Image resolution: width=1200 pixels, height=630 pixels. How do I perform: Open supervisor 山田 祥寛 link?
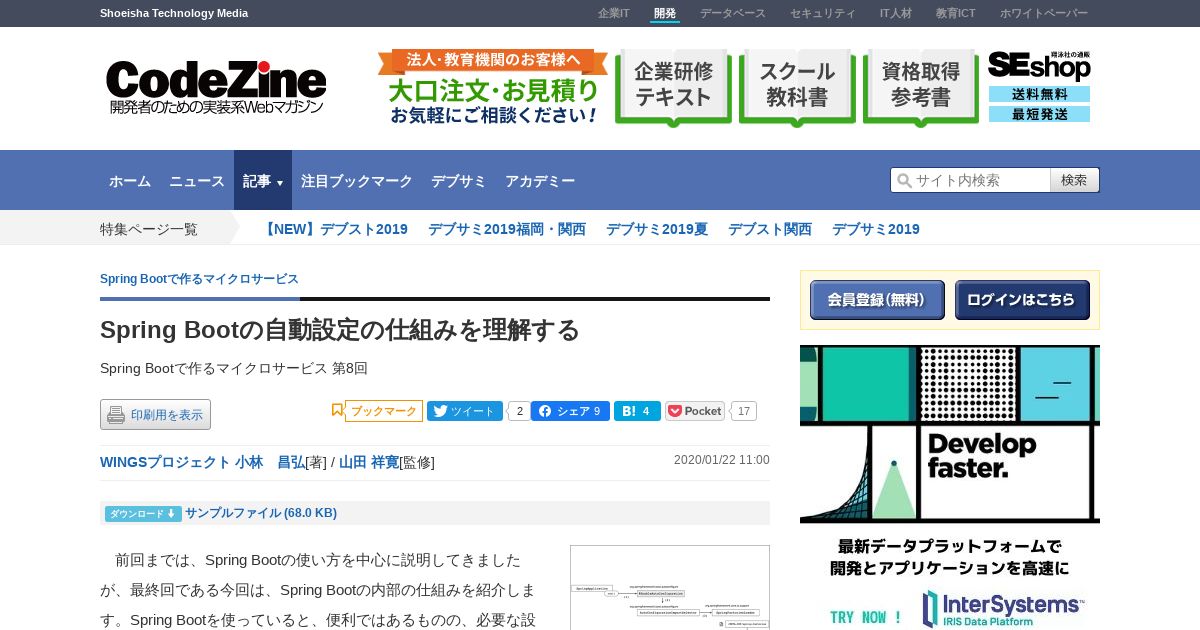tap(369, 462)
